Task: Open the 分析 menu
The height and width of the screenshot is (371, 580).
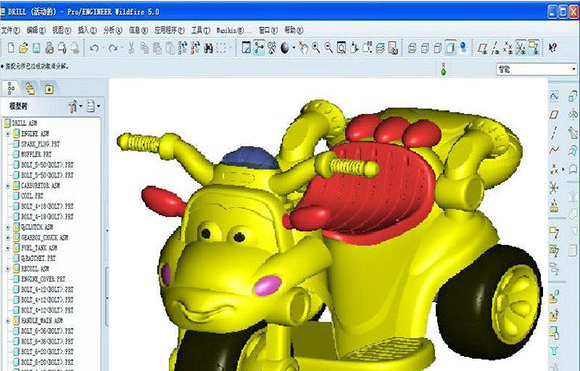Action: [112, 30]
